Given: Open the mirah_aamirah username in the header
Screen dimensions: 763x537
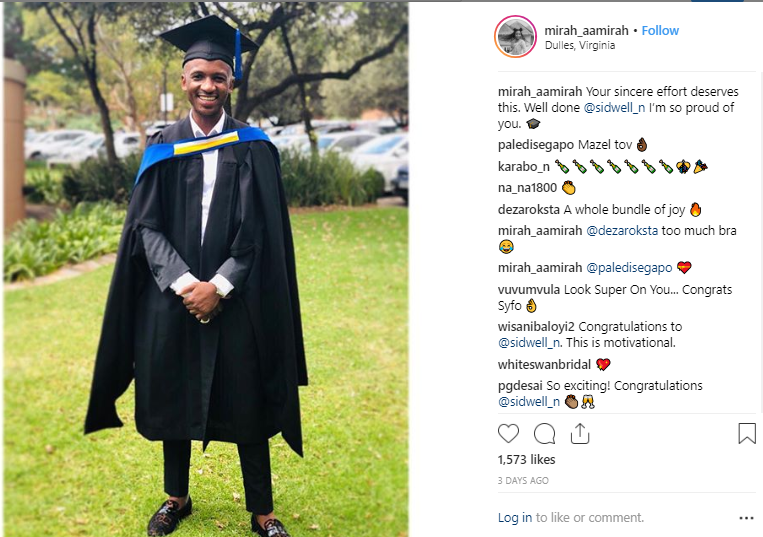Looking at the screenshot, I should [x=586, y=31].
